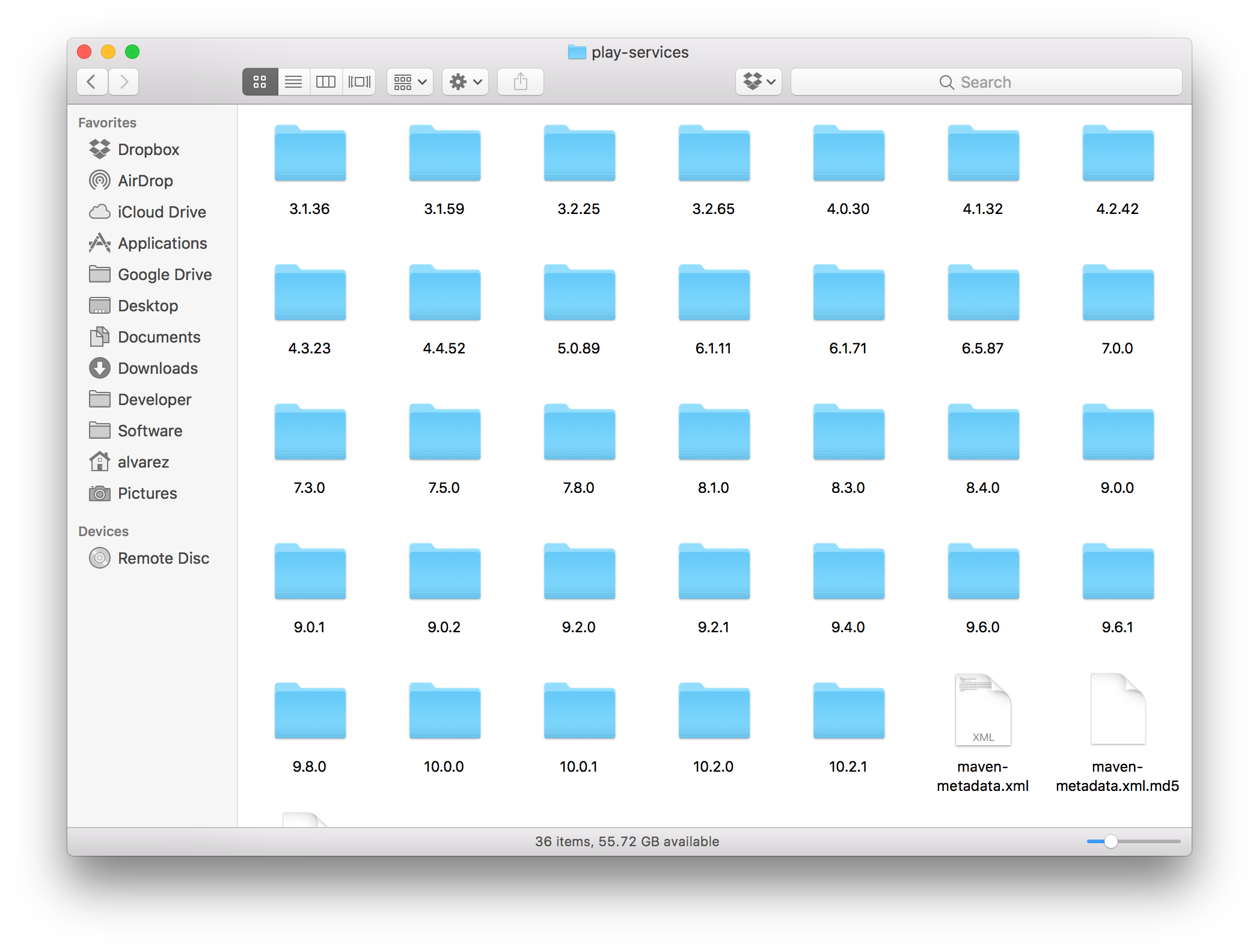
Task: Switch to list view
Action: (293, 82)
